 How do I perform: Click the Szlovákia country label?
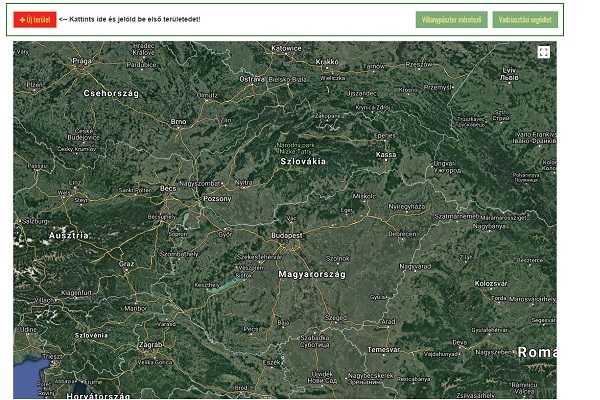click(x=302, y=161)
